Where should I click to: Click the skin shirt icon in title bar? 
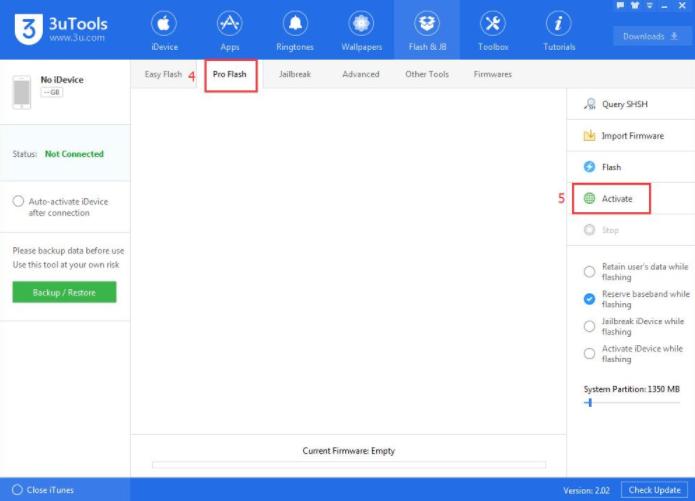tap(635, 5)
